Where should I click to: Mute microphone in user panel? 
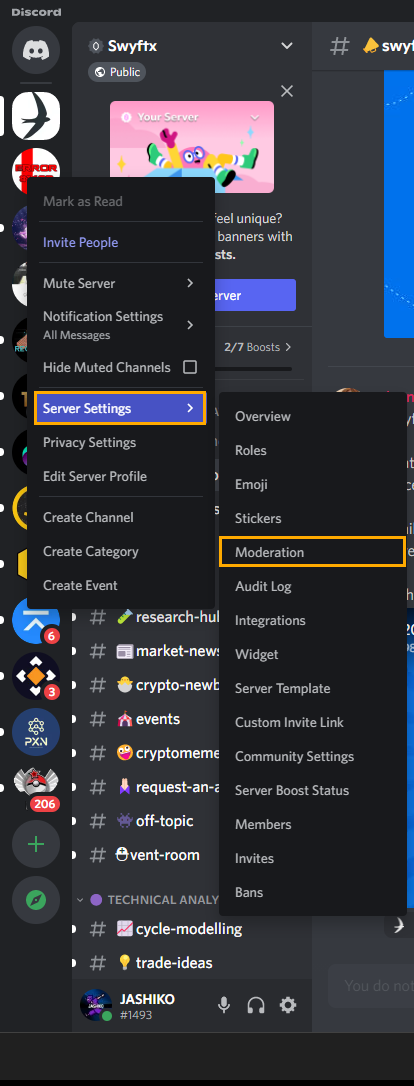[x=224, y=1005]
